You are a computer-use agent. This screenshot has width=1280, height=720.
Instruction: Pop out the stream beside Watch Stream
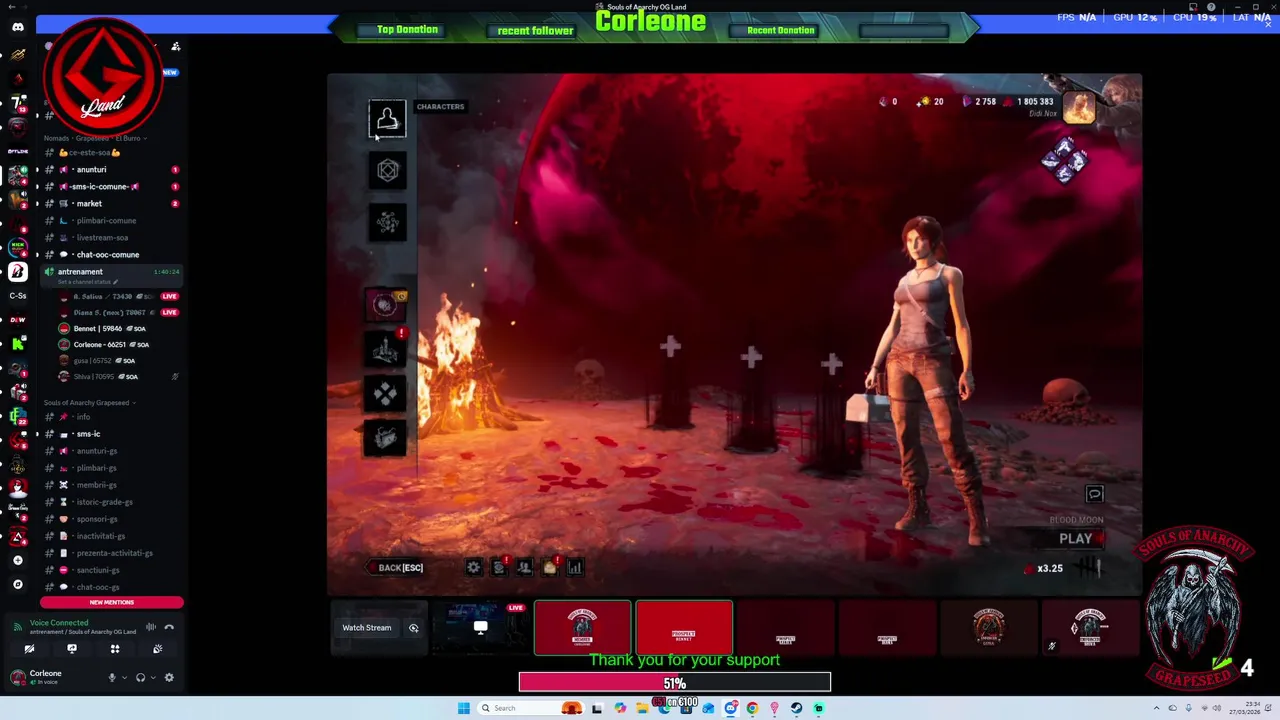click(413, 628)
